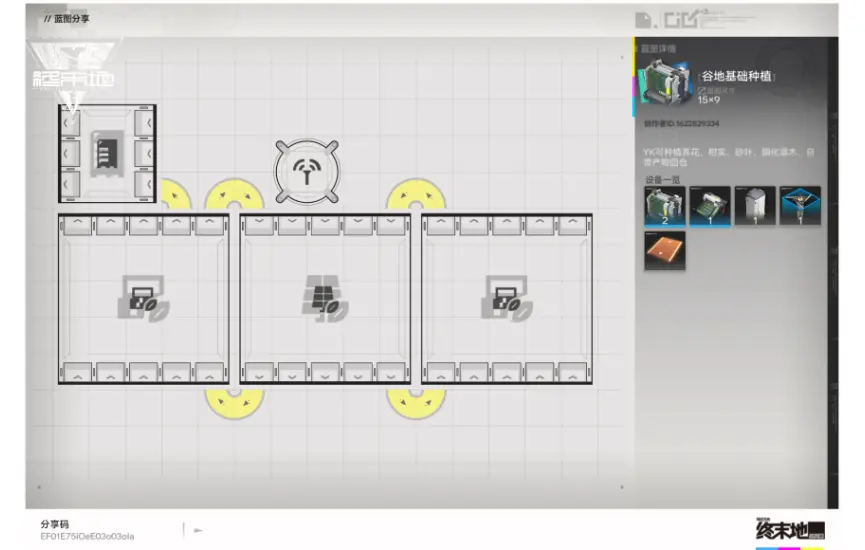Select first equipment thumbnail with count 2
Viewport: 865px width, 550px height.
coord(665,205)
